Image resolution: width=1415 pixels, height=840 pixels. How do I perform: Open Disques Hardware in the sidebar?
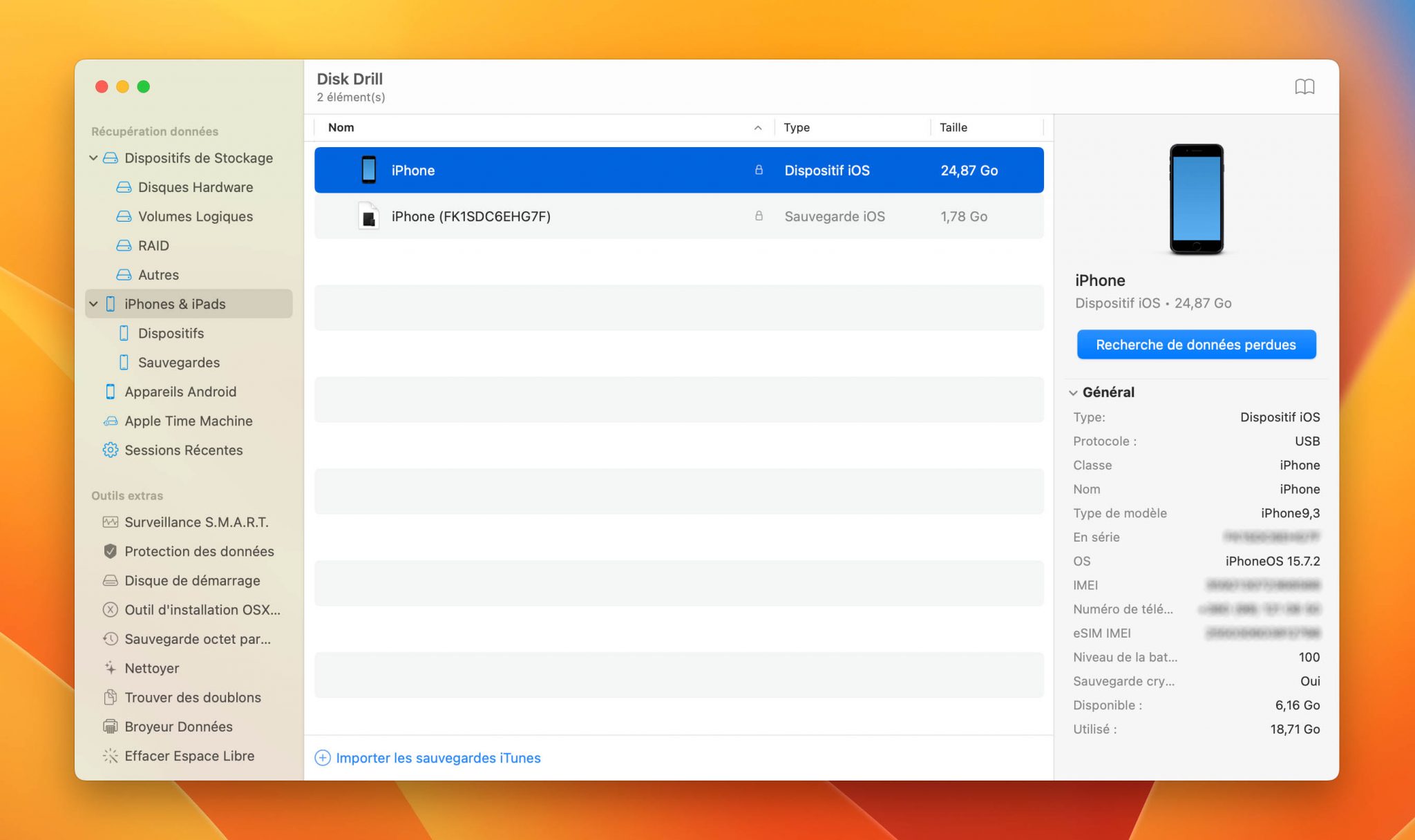[x=196, y=187]
